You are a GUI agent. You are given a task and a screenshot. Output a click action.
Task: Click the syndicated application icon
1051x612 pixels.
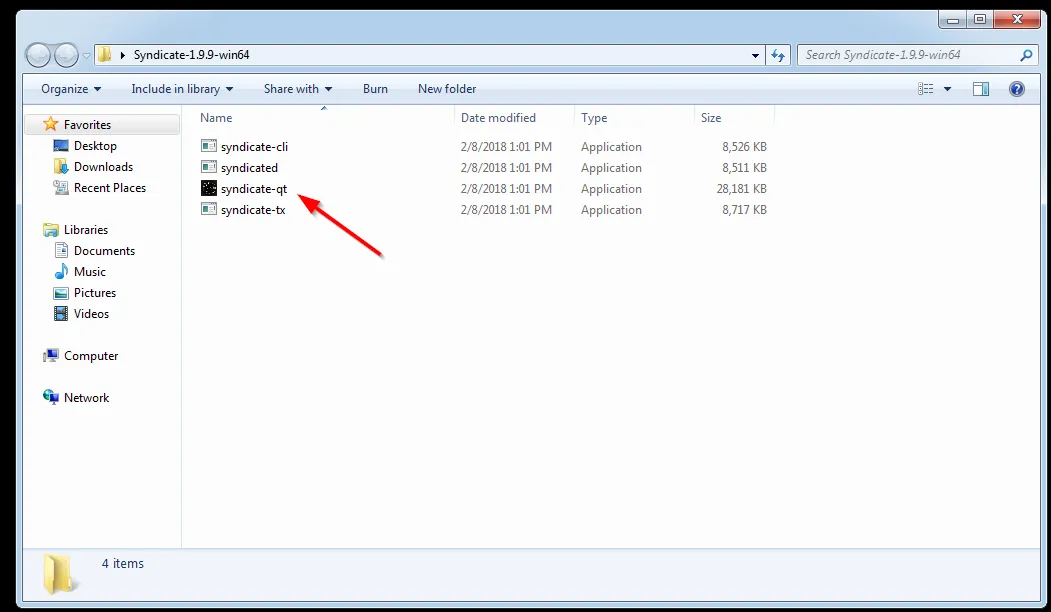point(209,167)
